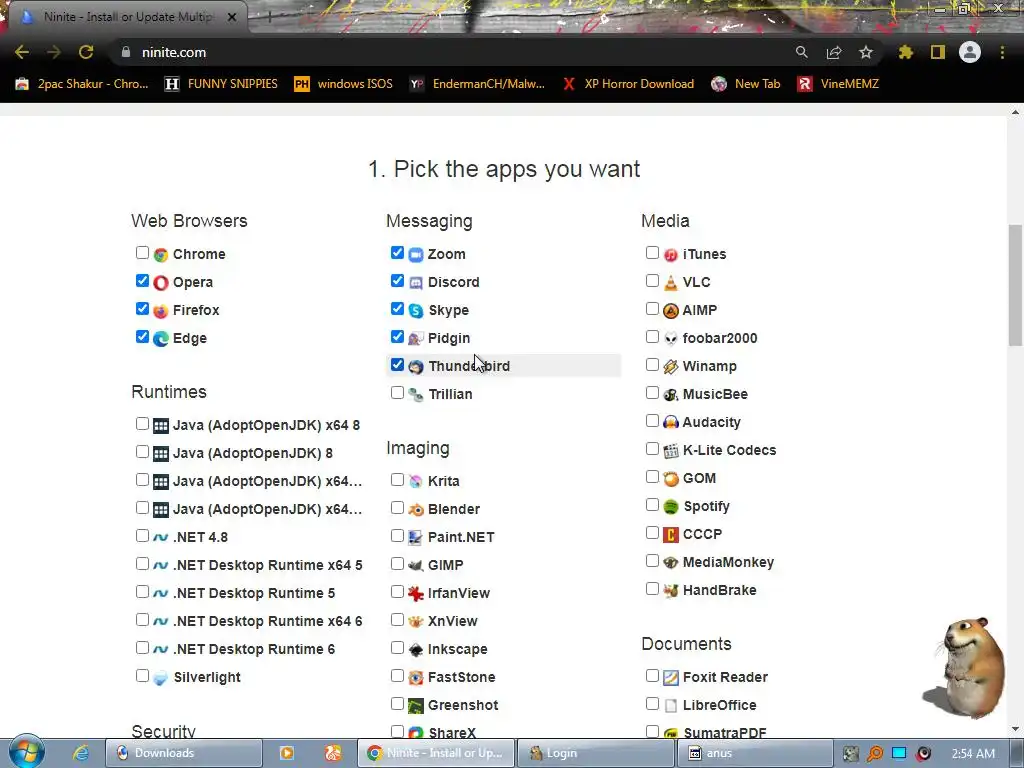Uncheck the Opera checkbox

pyautogui.click(x=142, y=281)
